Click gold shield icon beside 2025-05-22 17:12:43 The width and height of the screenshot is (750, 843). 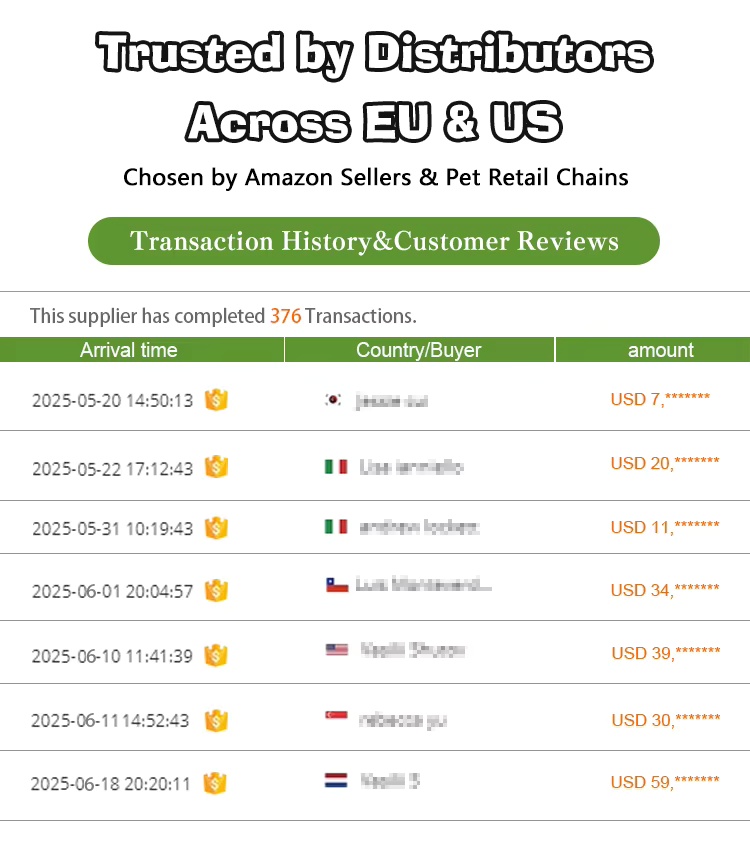217,466
